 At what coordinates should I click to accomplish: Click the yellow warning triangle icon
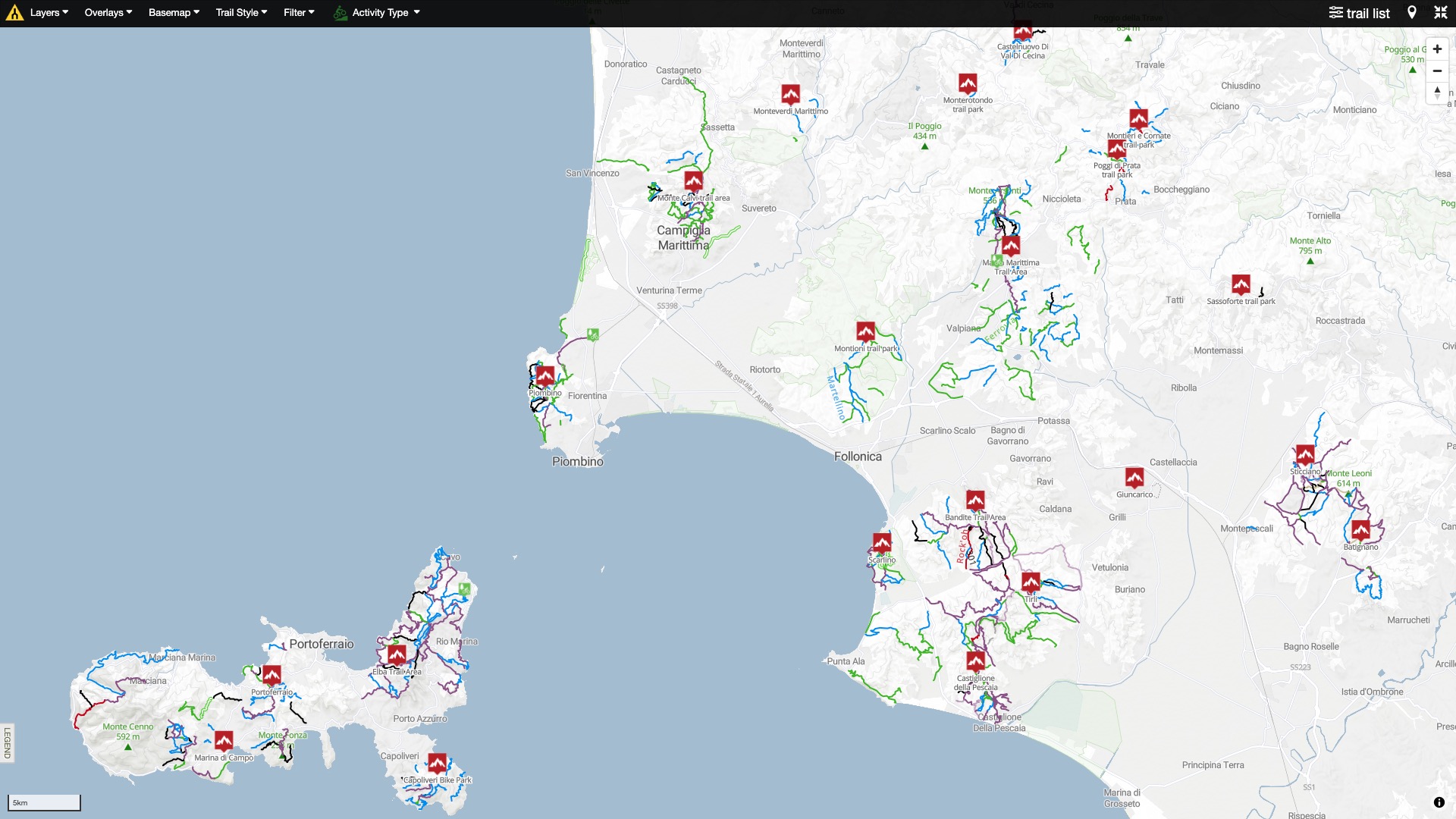click(14, 13)
